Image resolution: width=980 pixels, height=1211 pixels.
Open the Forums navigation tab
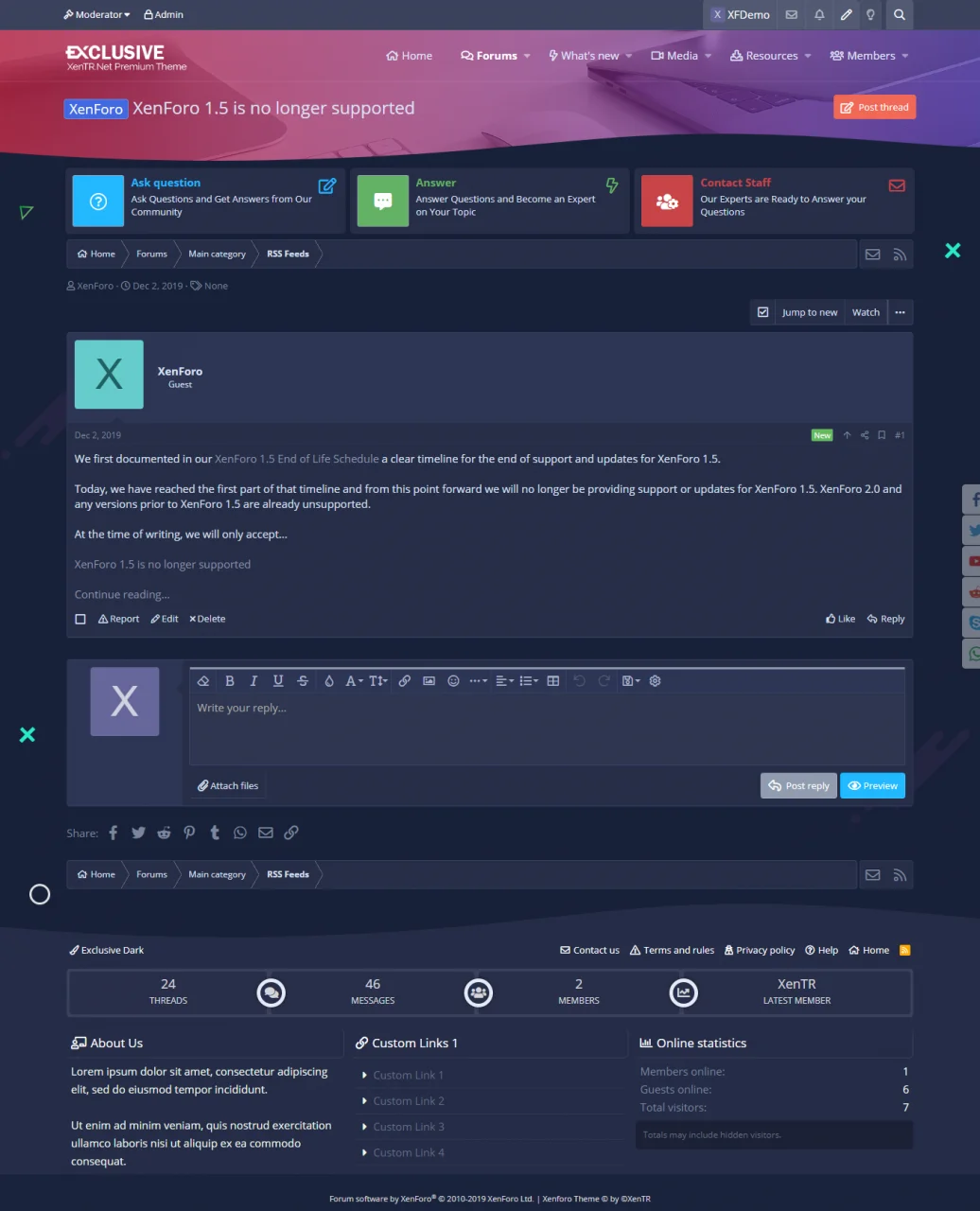point(489,56)
